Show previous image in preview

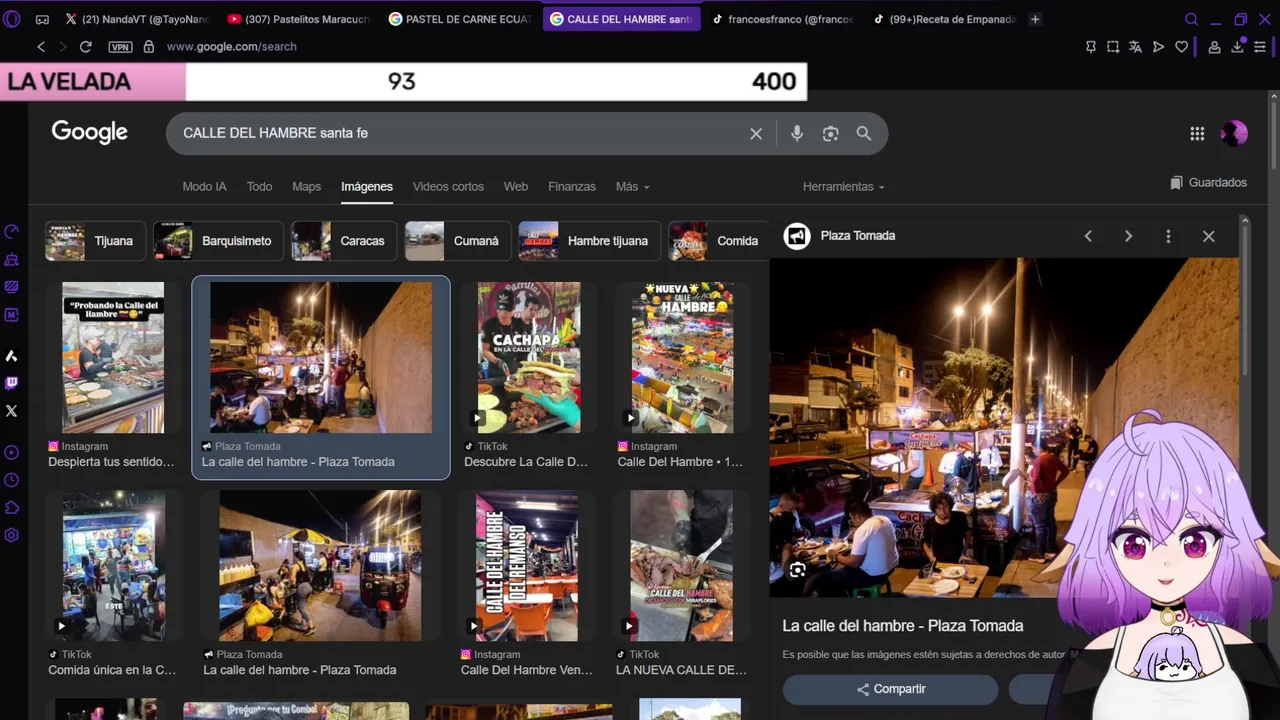(x=1088, y=236)
